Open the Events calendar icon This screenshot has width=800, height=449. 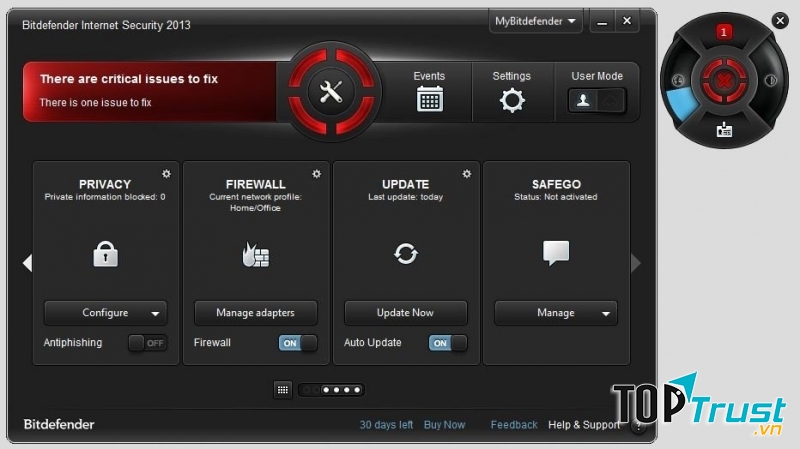tap(430, 99)
